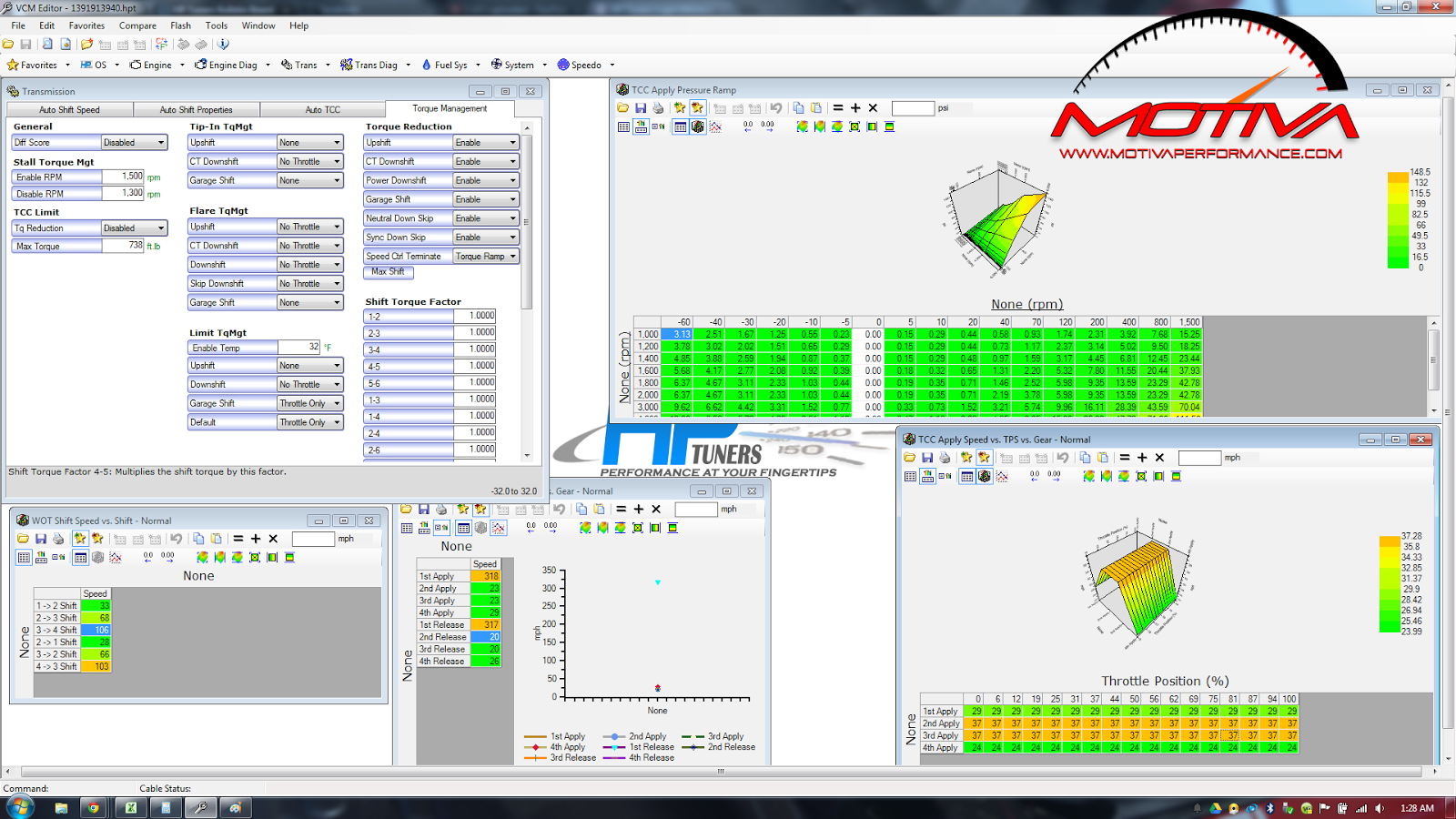Image resolution: width=1456 pixels, height=819 pixels.
Task: Click copy icon in WOT Shift Speed window
Action: tap(198, 539)
